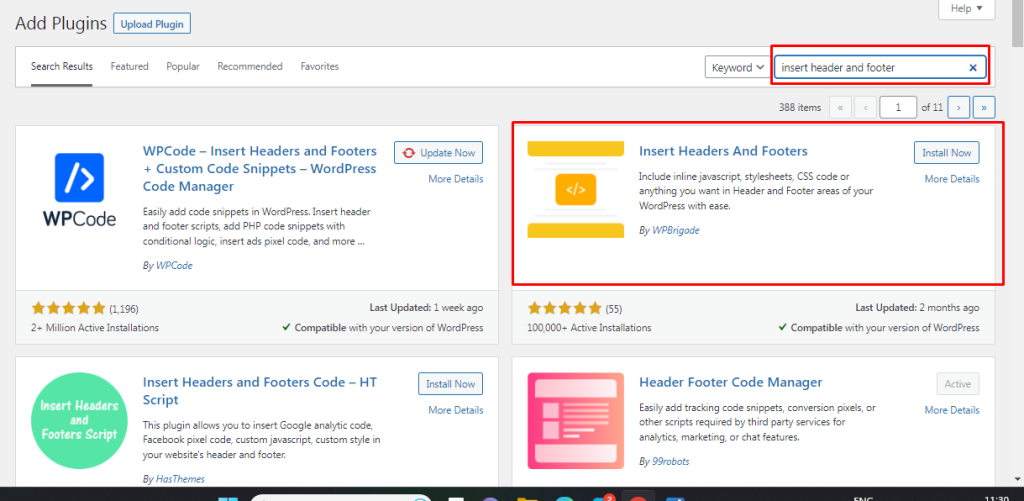Click the WPCode logo thumbnail
This screenshot has height=501, width=1024.
coord(80,189)
